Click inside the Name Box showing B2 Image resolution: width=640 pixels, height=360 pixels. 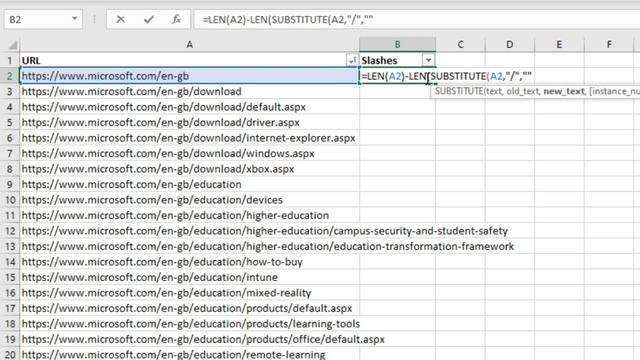38,19
